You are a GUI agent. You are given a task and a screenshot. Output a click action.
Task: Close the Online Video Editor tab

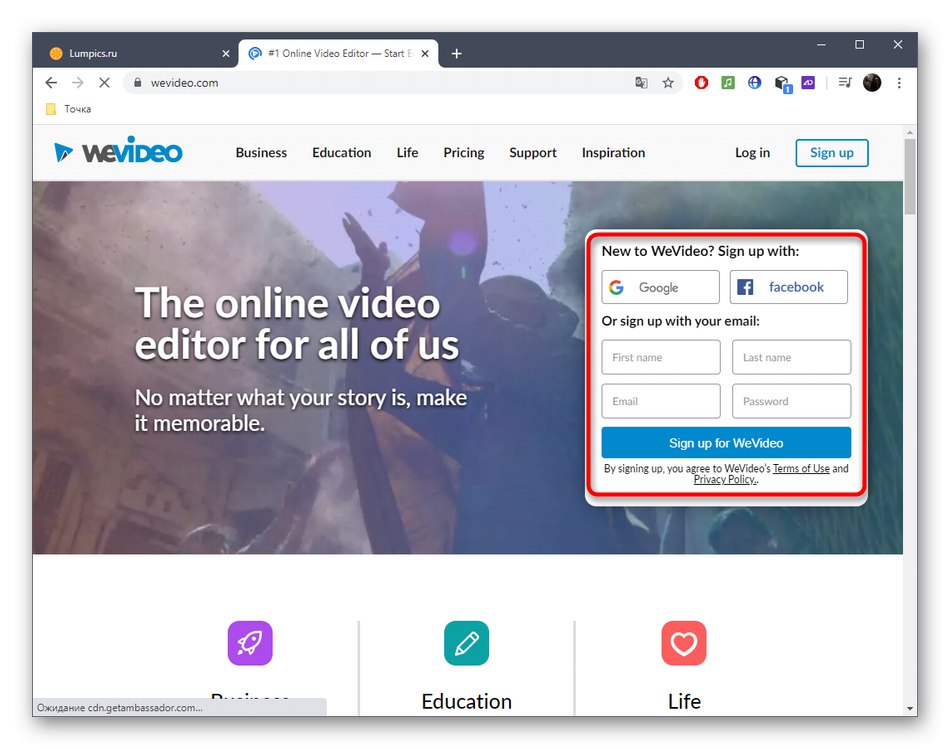tap(425, 53)
